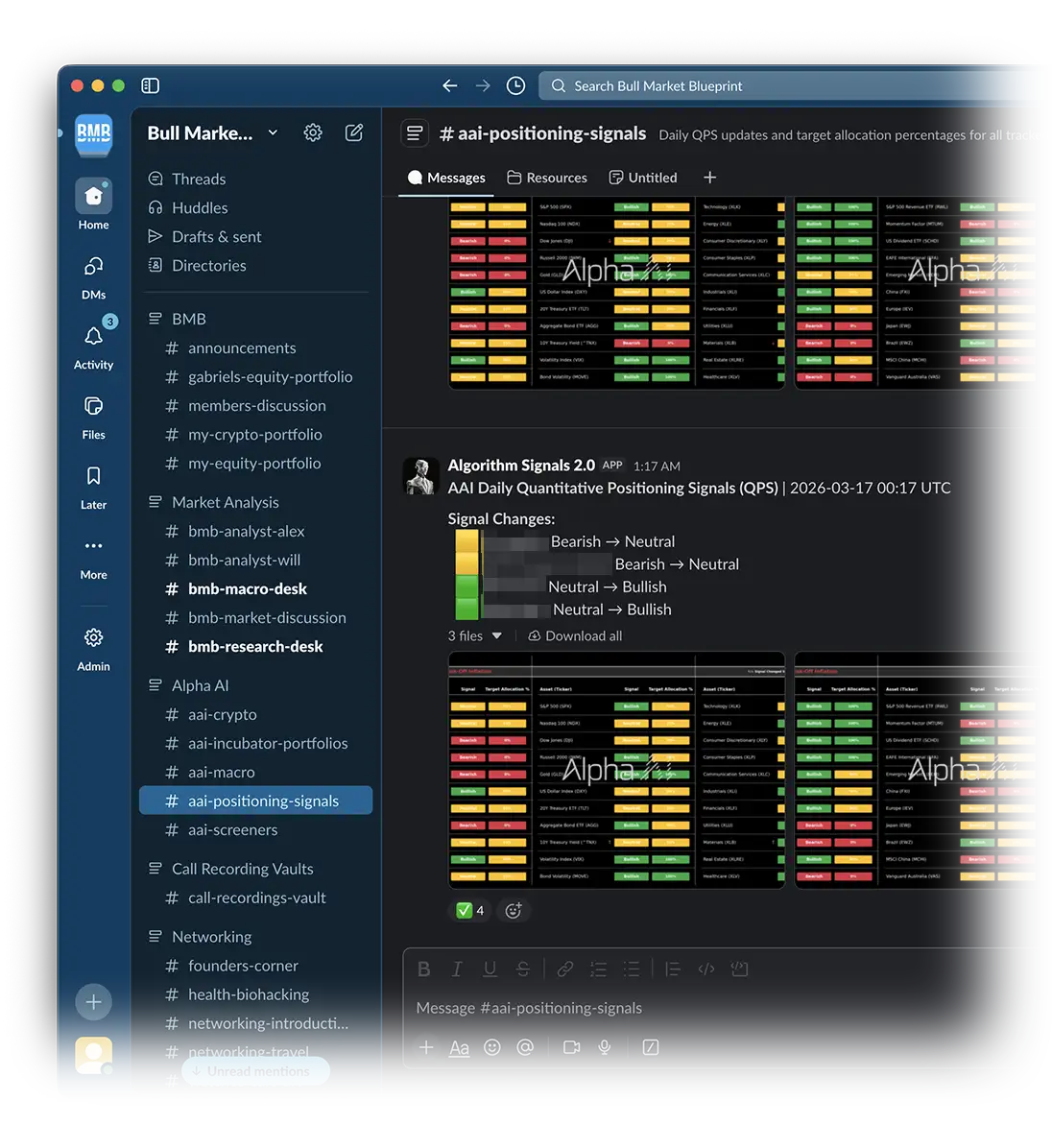Toggle underline formatting

point(490,969)
